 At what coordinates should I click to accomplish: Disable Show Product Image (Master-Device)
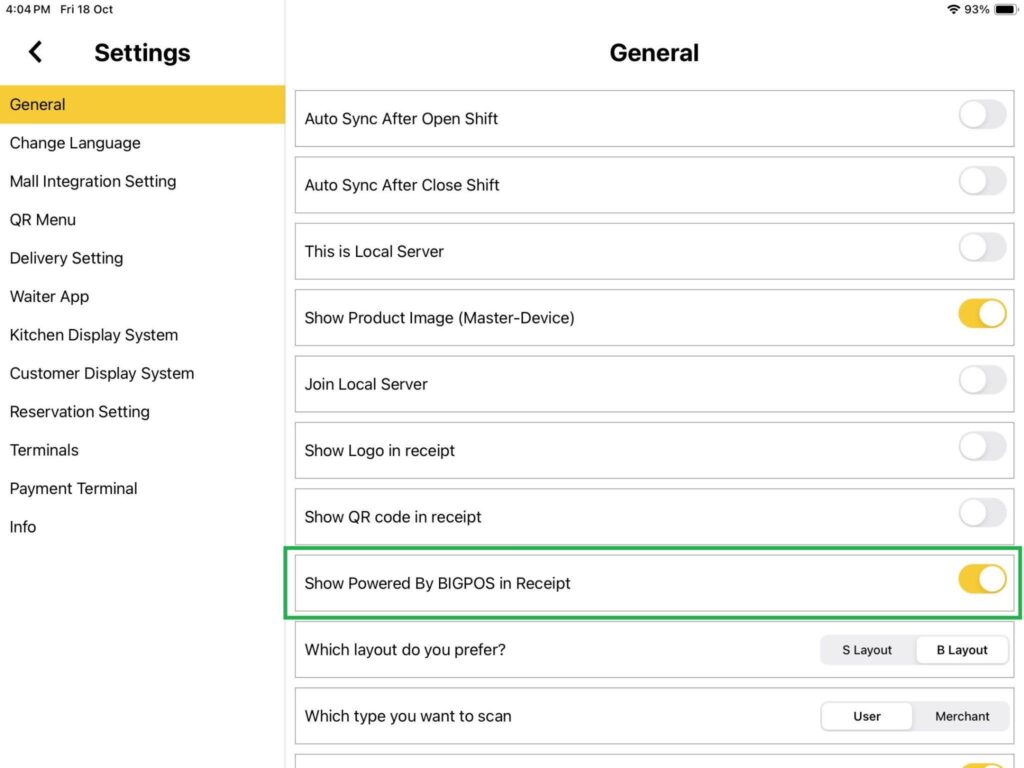coord(982,314)
